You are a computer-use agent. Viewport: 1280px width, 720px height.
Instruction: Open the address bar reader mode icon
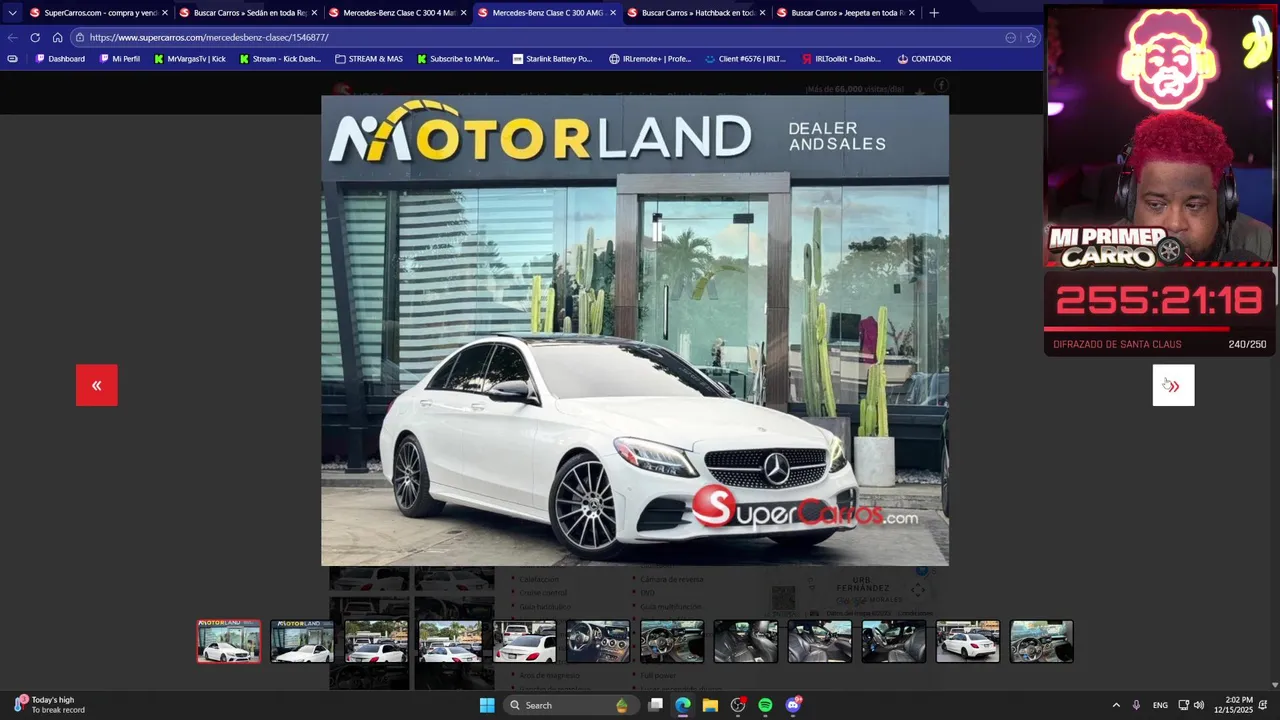click(1011, 37)
